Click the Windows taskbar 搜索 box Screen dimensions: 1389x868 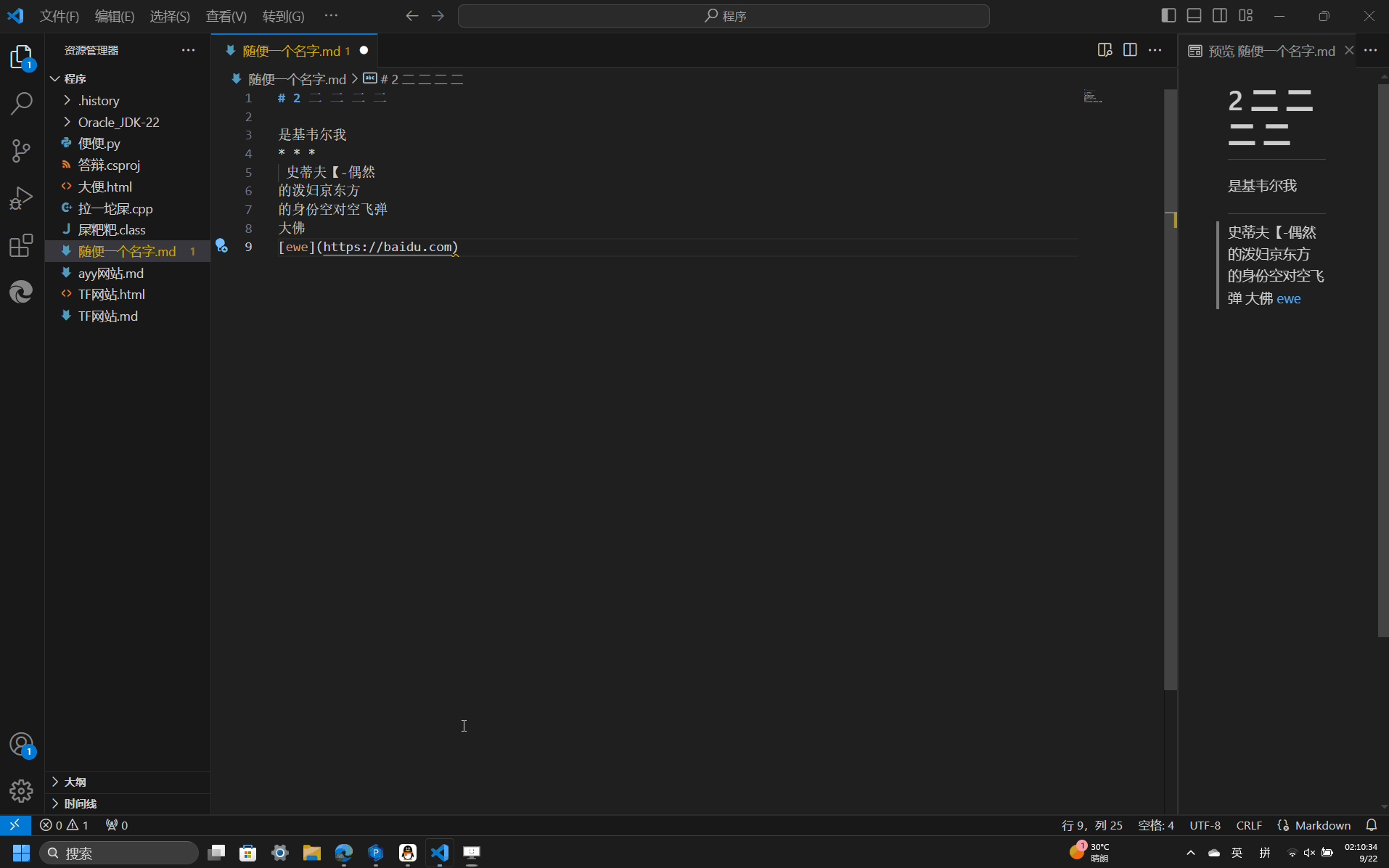118,853
